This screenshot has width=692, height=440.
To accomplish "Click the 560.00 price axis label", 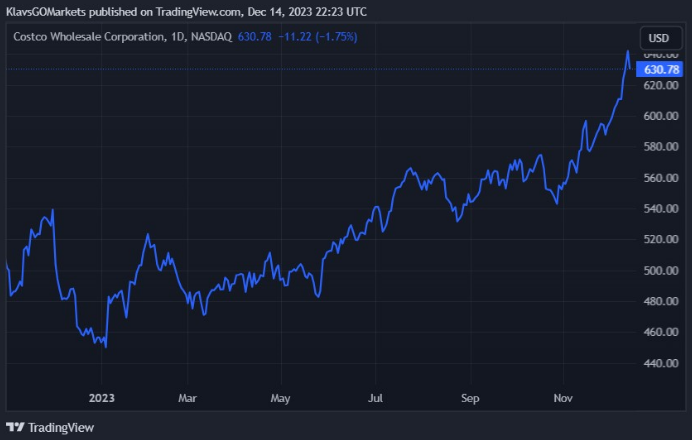I will (661, 178).
